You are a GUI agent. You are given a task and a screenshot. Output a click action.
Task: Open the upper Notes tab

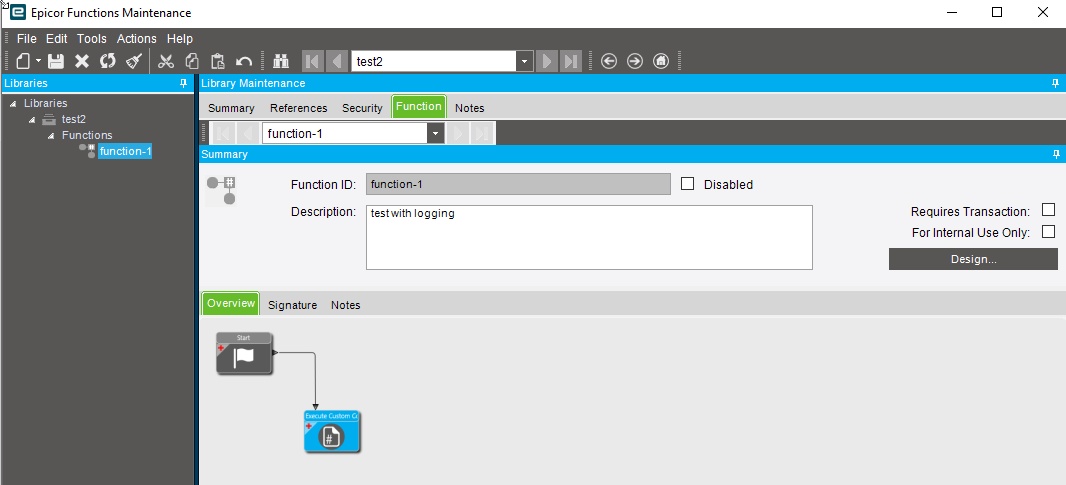(470, 108)
